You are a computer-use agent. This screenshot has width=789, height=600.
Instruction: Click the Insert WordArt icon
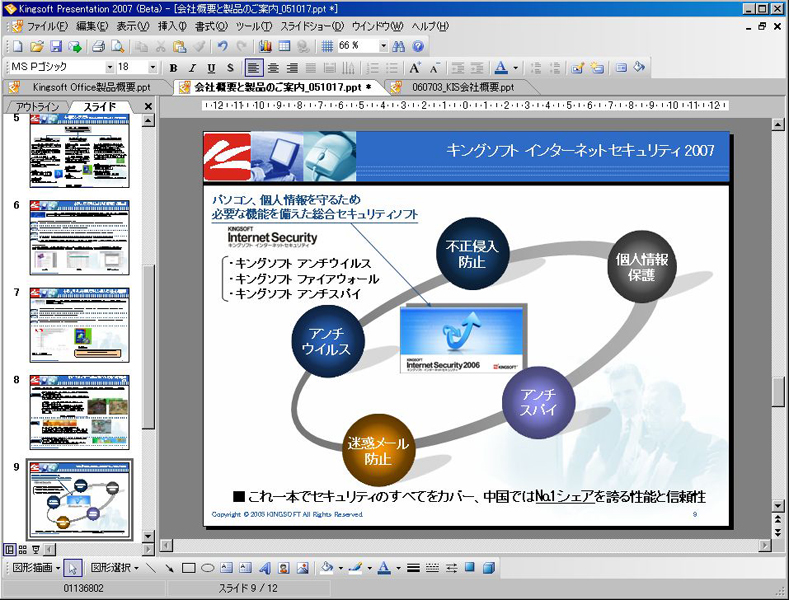pyautogui.click(x=265, y=568)
